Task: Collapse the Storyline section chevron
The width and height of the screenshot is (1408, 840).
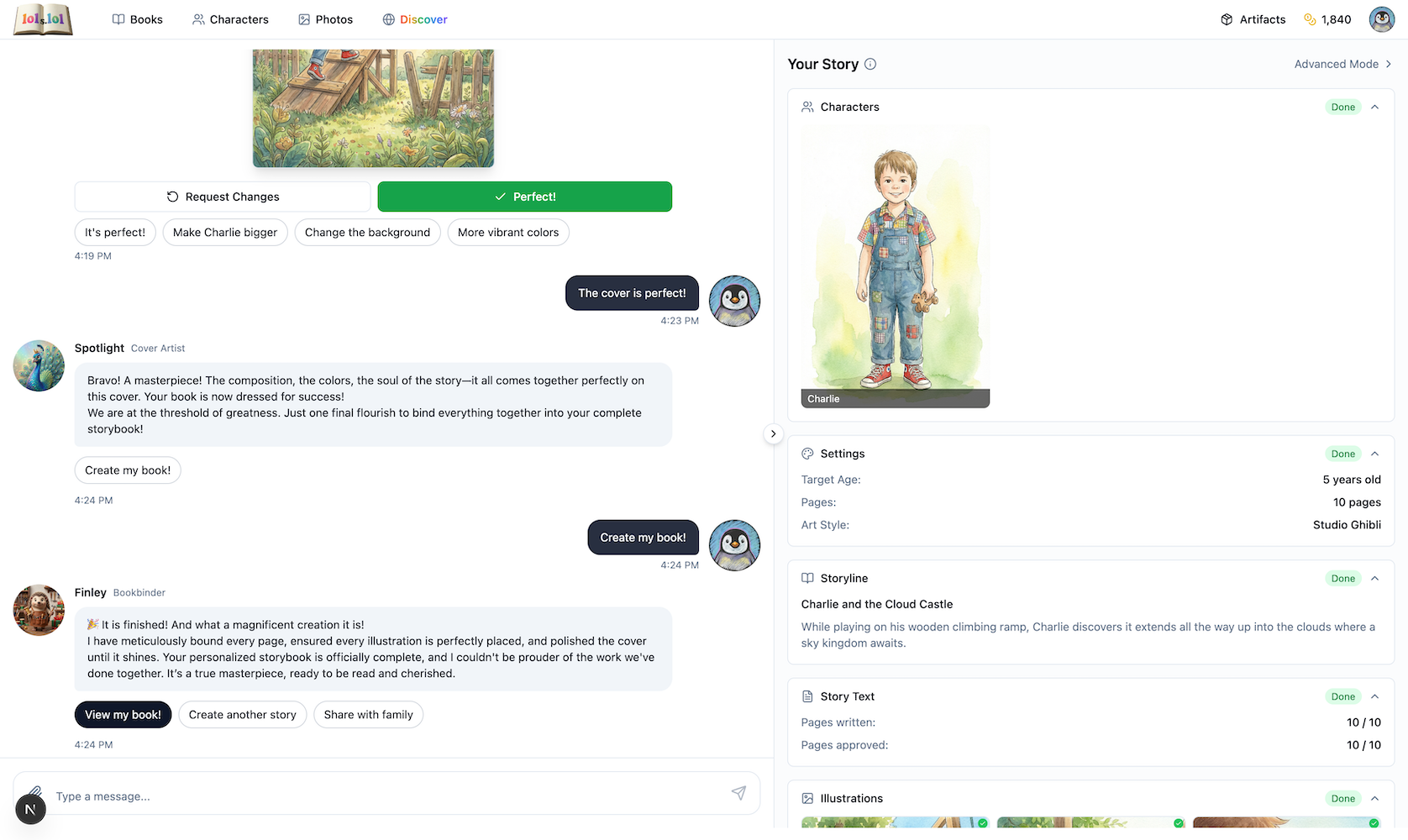Action: (x=1375, y=578)
